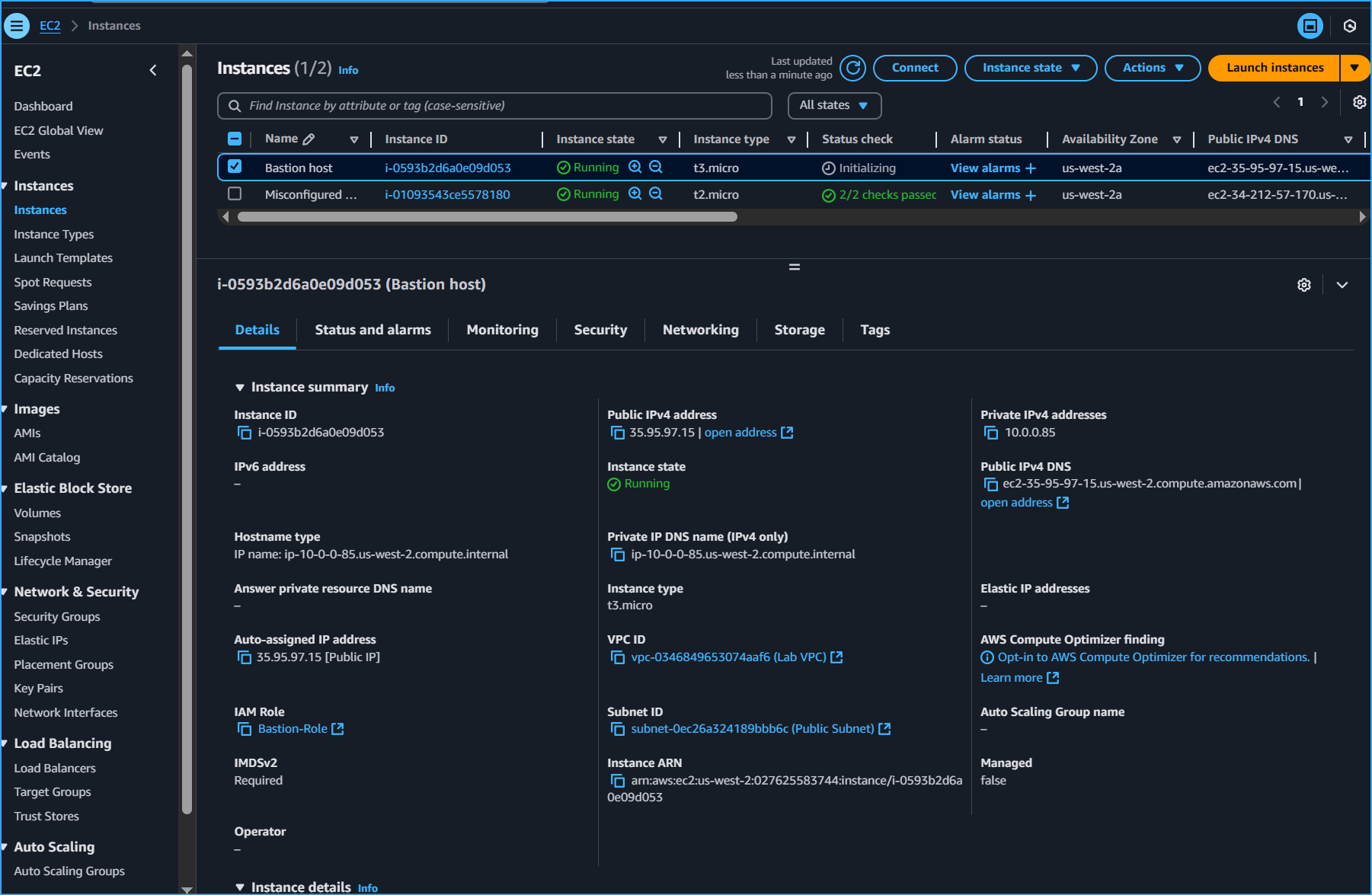This screenshot has height=895, width=1372.
Task: Click the refresh instances icon
Action: [852, 68]
